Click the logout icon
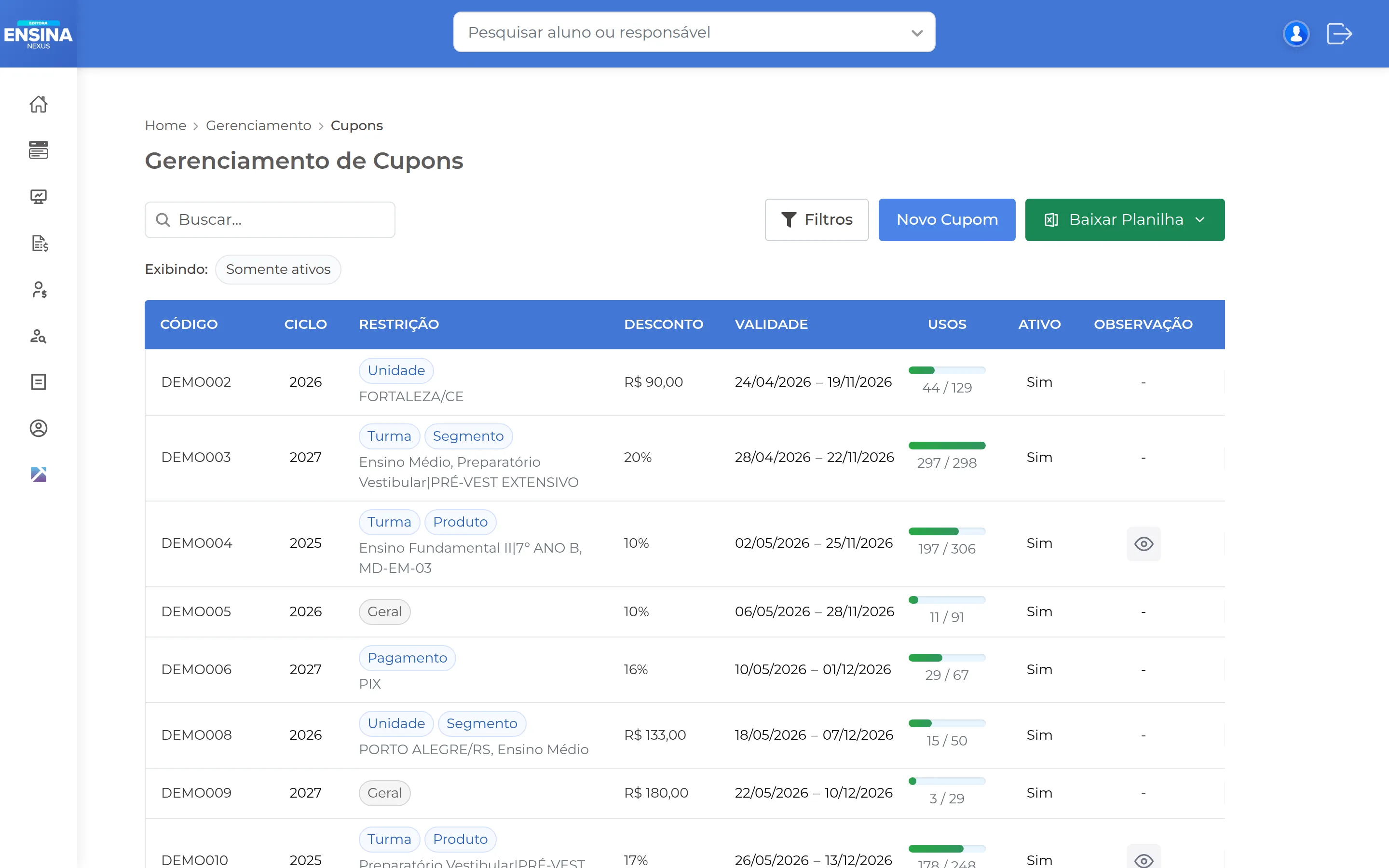 (x=1340, y=33)
